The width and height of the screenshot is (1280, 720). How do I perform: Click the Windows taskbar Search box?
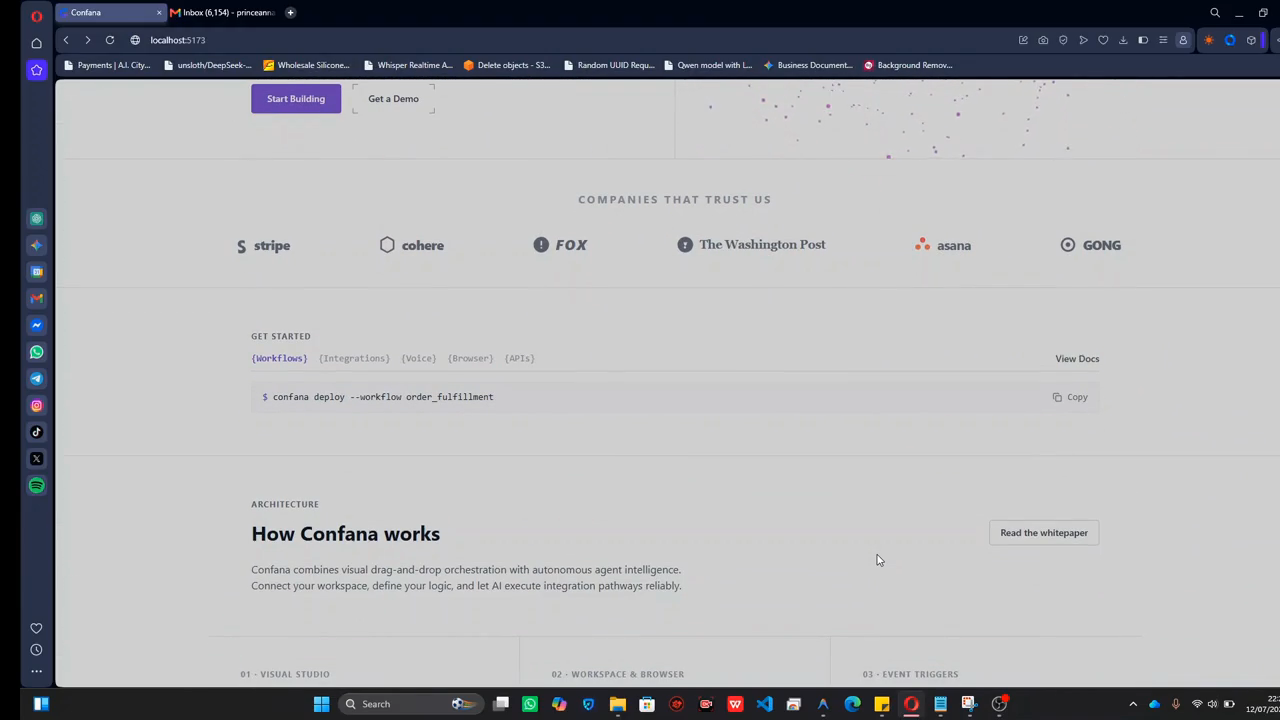click(410, 704)
